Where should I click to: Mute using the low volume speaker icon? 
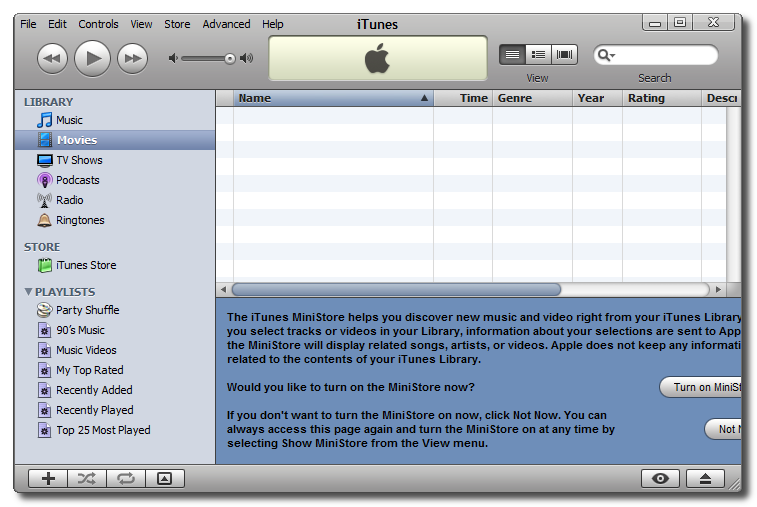tap(173, 58)
